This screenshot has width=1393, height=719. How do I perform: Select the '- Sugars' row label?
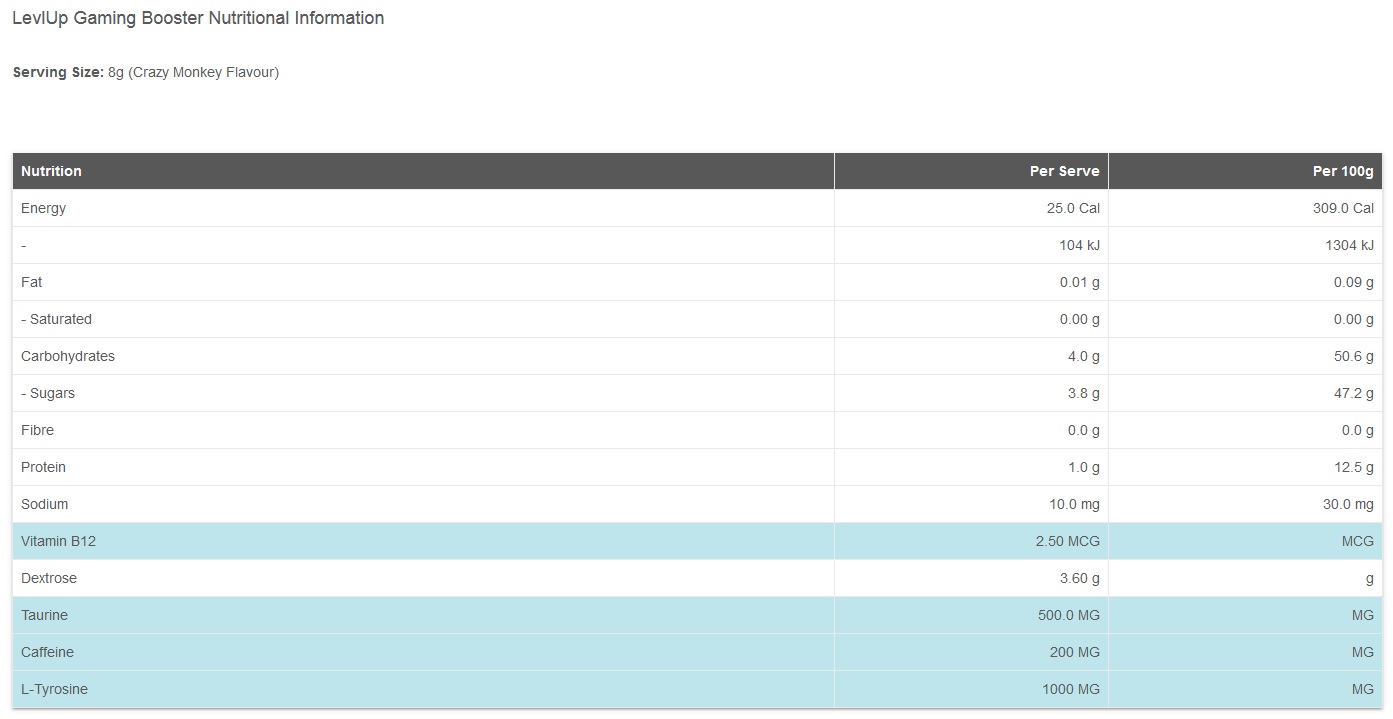point(48,393)
